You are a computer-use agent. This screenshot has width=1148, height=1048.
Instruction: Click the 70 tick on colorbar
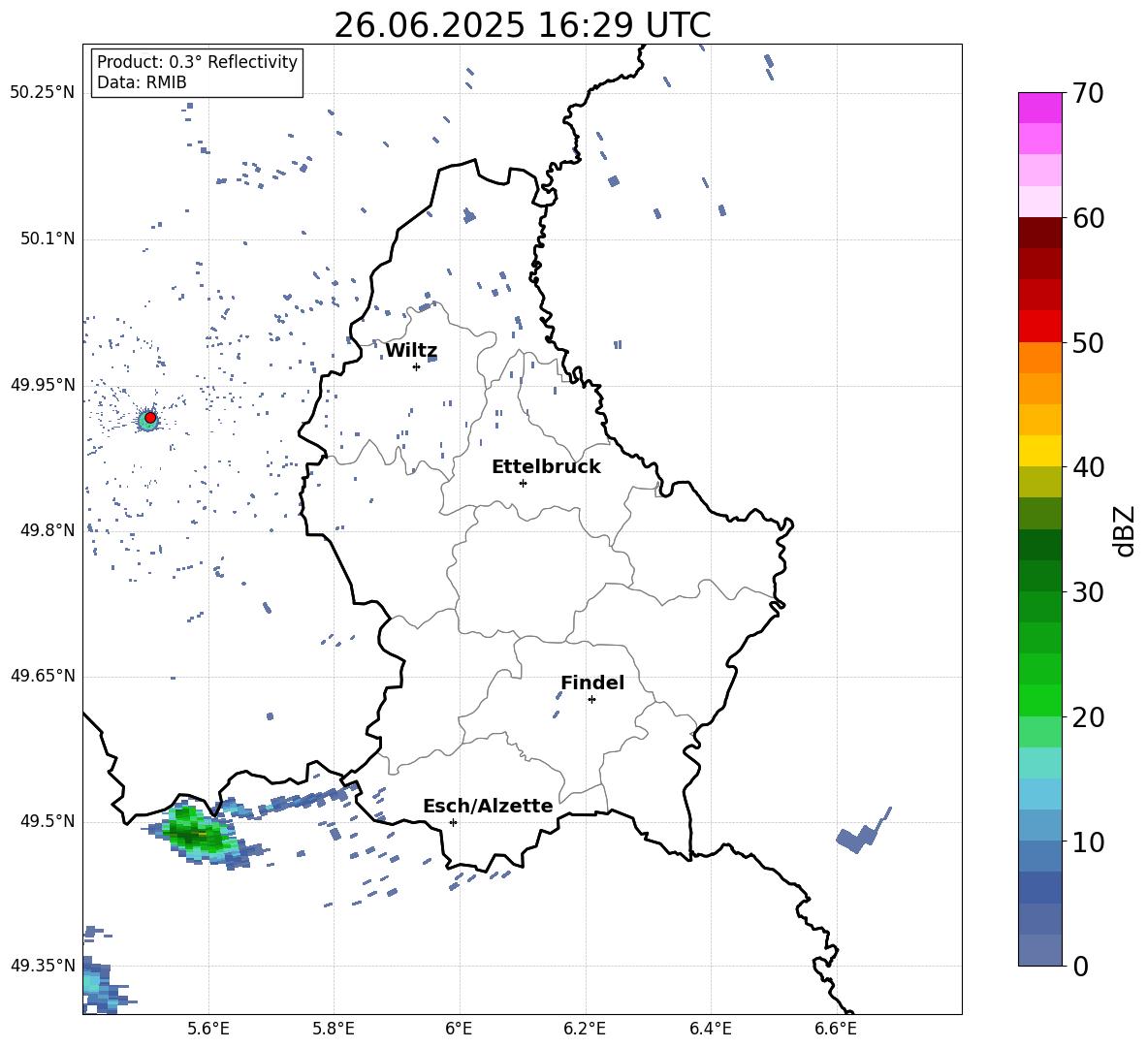1087,94
